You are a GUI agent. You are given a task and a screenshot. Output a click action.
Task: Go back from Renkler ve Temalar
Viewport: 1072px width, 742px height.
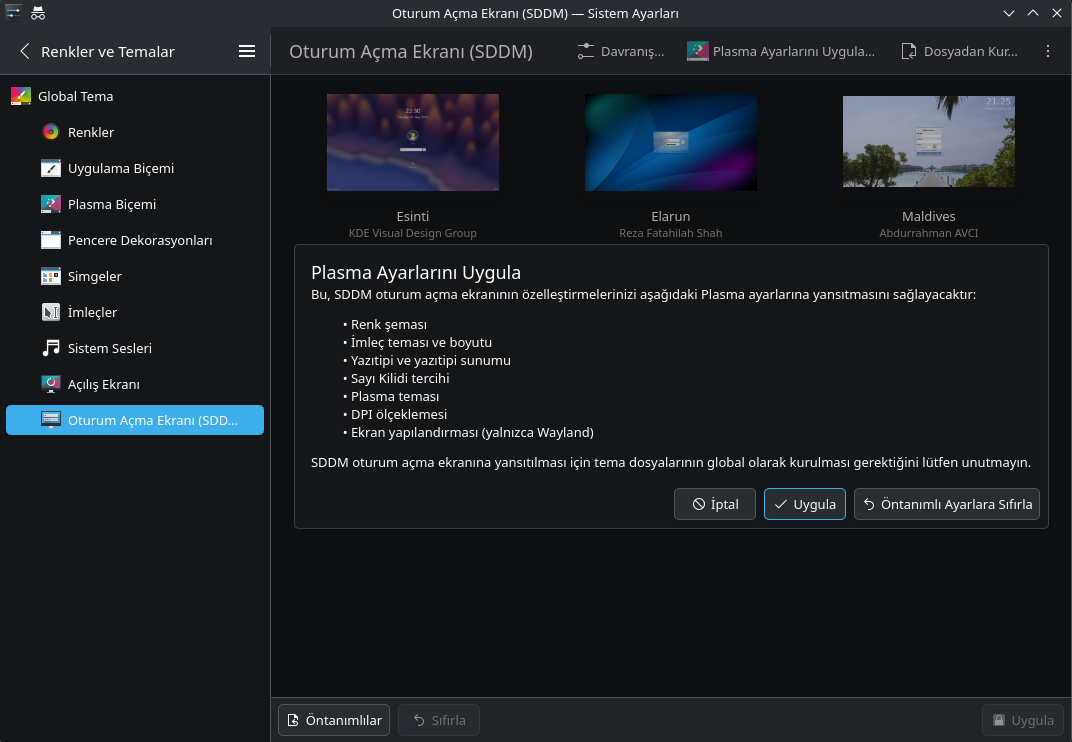tap(25, 51)
